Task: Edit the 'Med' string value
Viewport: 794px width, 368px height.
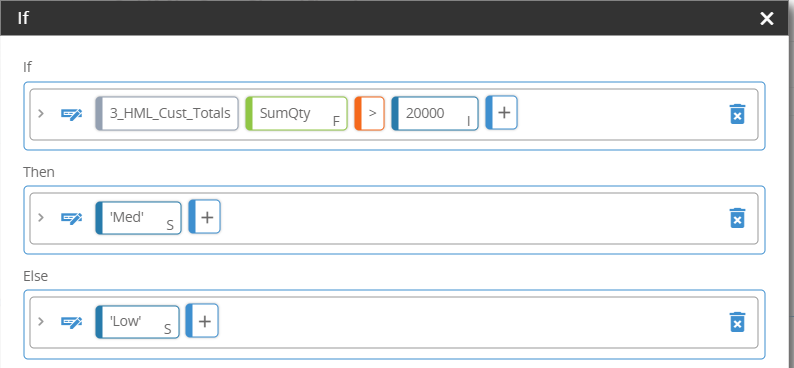Action: [138, 218]
